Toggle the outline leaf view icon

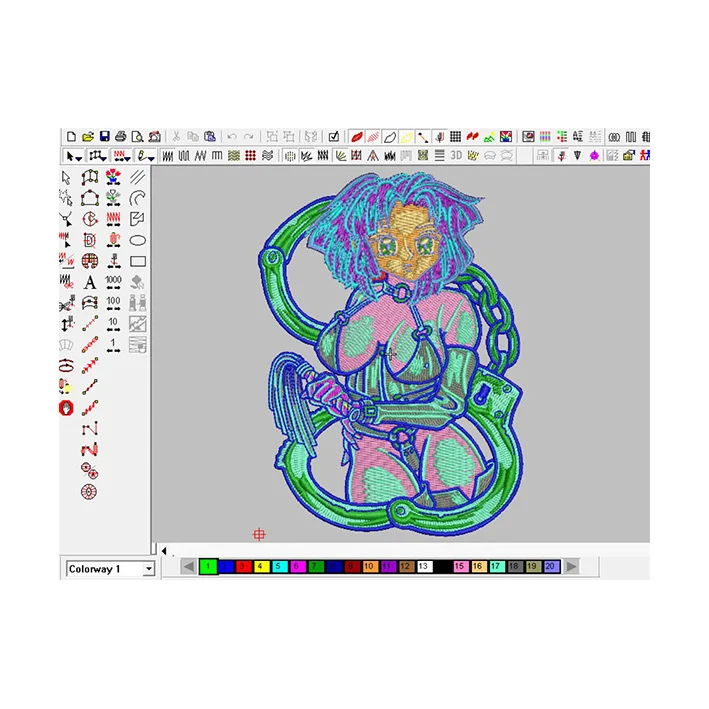[x=390, y=137]
